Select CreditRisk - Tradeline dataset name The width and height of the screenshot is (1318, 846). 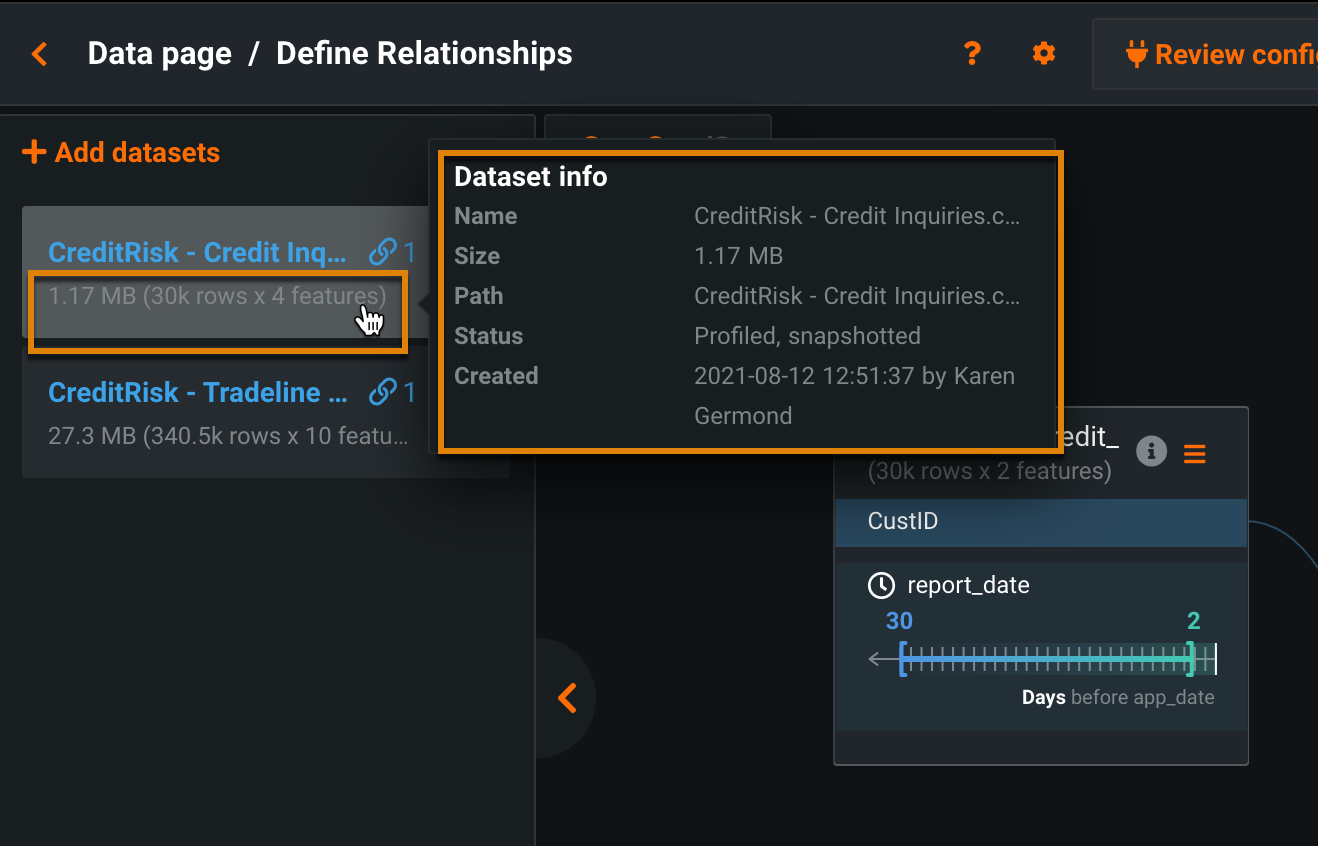coord(198,393)
